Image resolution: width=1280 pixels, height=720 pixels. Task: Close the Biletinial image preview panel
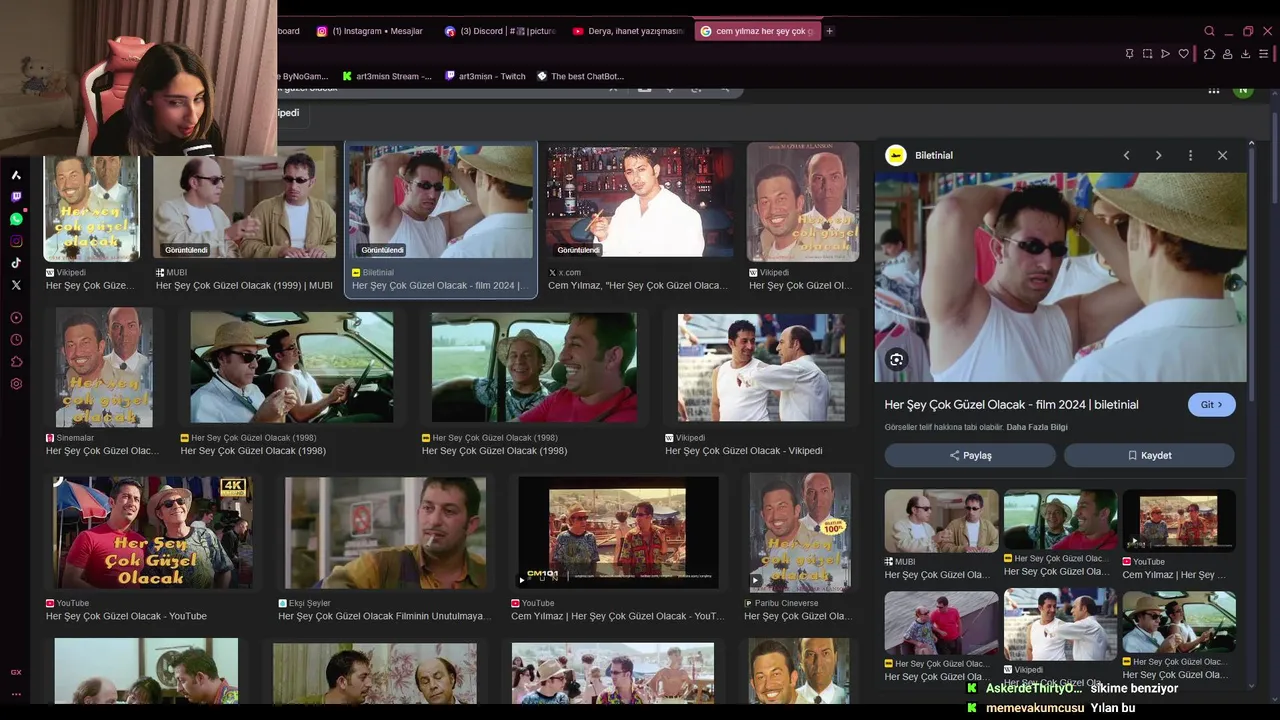tap(1222, 155)
